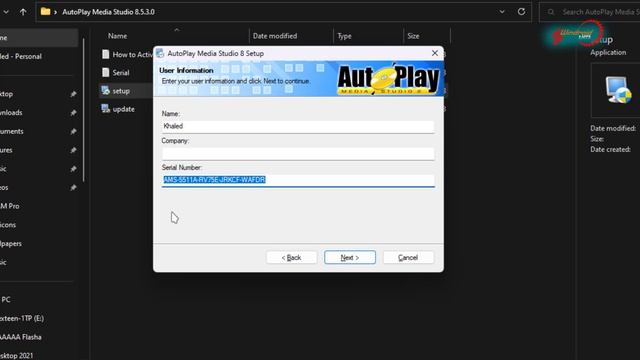Click pin icon next to Videos

(73, 188)
